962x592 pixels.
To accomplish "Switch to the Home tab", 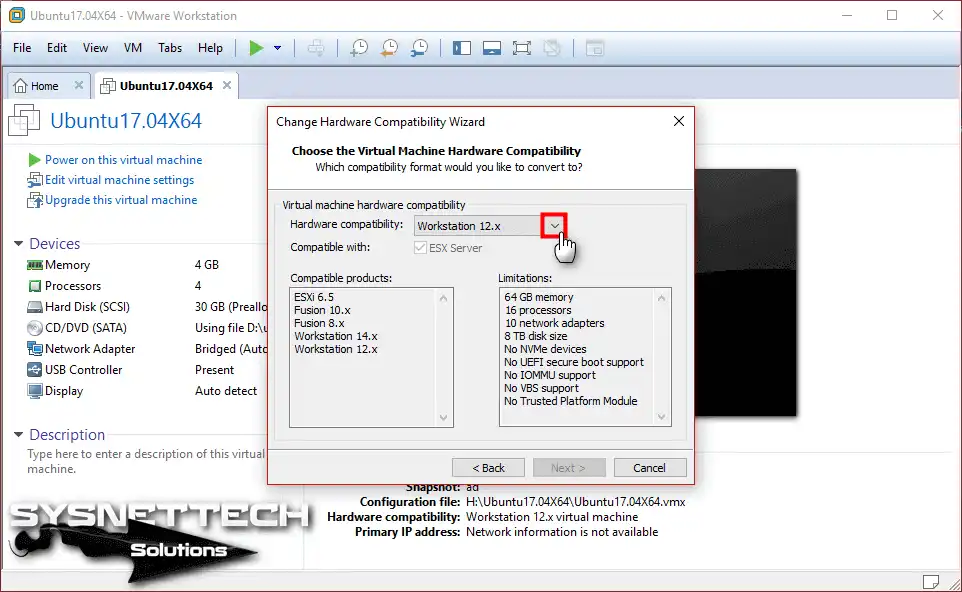I will click(x=44, y=86).
